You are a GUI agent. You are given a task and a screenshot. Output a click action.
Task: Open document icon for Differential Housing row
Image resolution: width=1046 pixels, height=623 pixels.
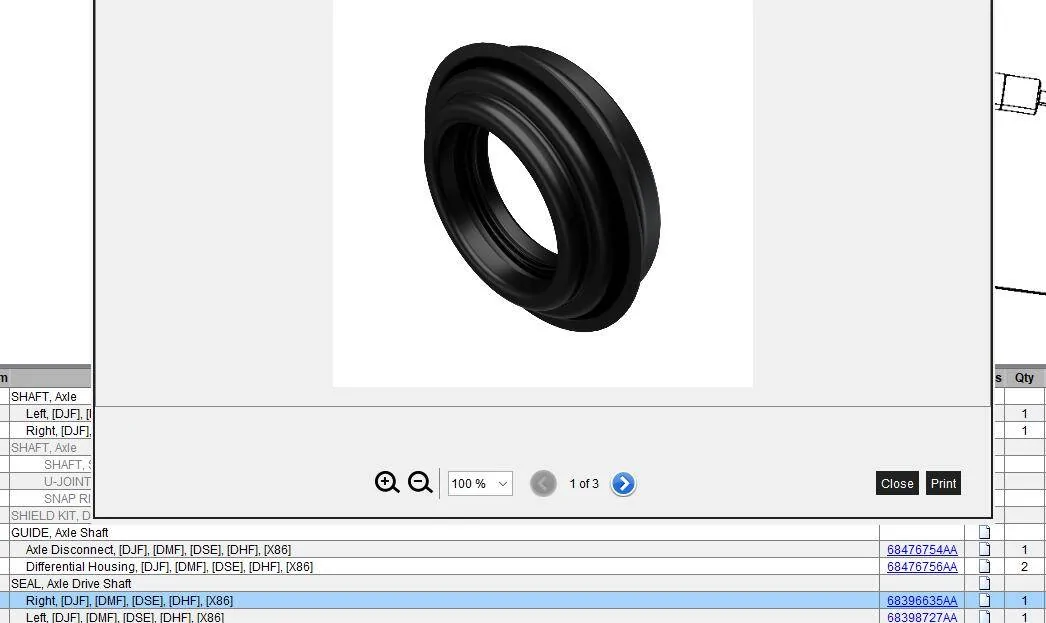(x=985, y=567)
